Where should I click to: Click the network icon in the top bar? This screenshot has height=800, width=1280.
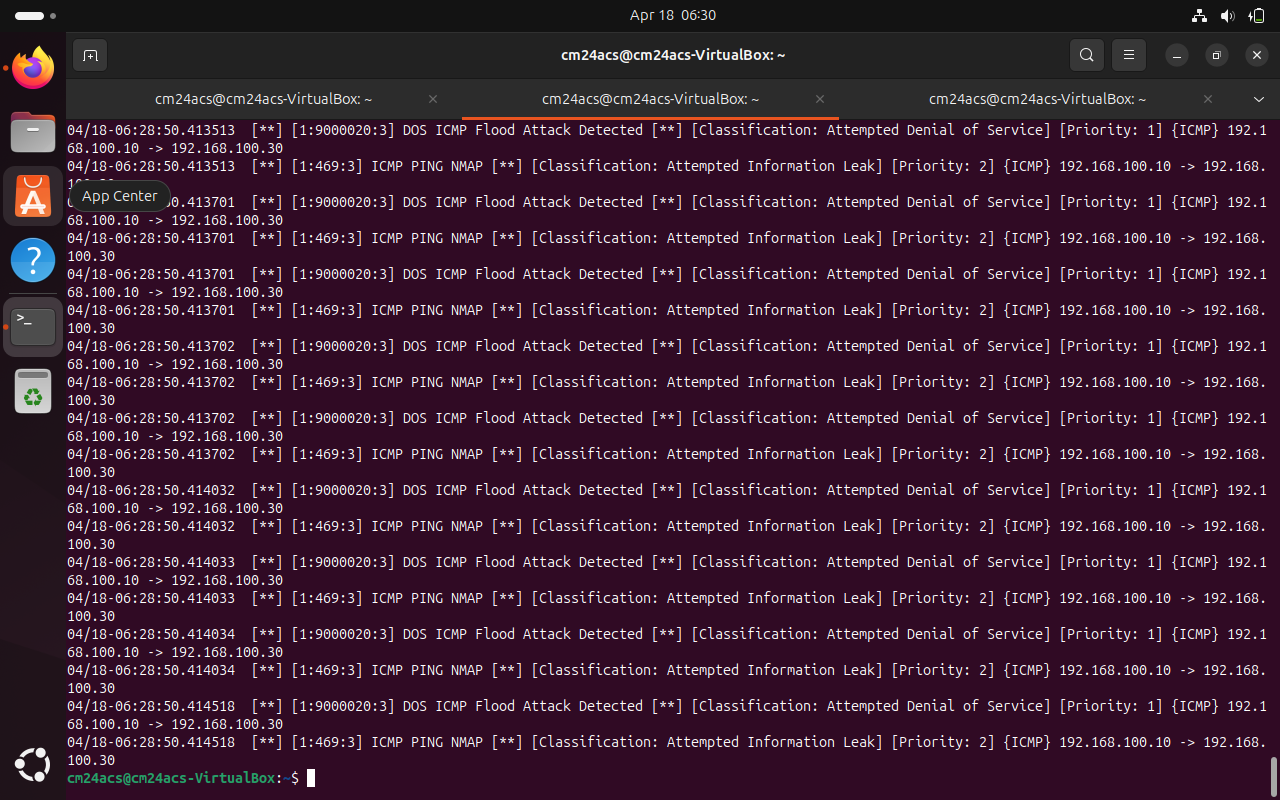pos(1199,15)
